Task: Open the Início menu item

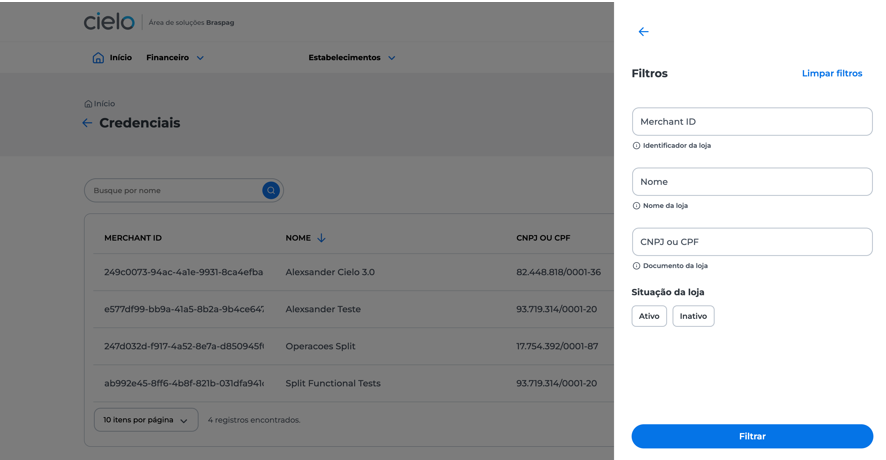Action: pos(120,58)
